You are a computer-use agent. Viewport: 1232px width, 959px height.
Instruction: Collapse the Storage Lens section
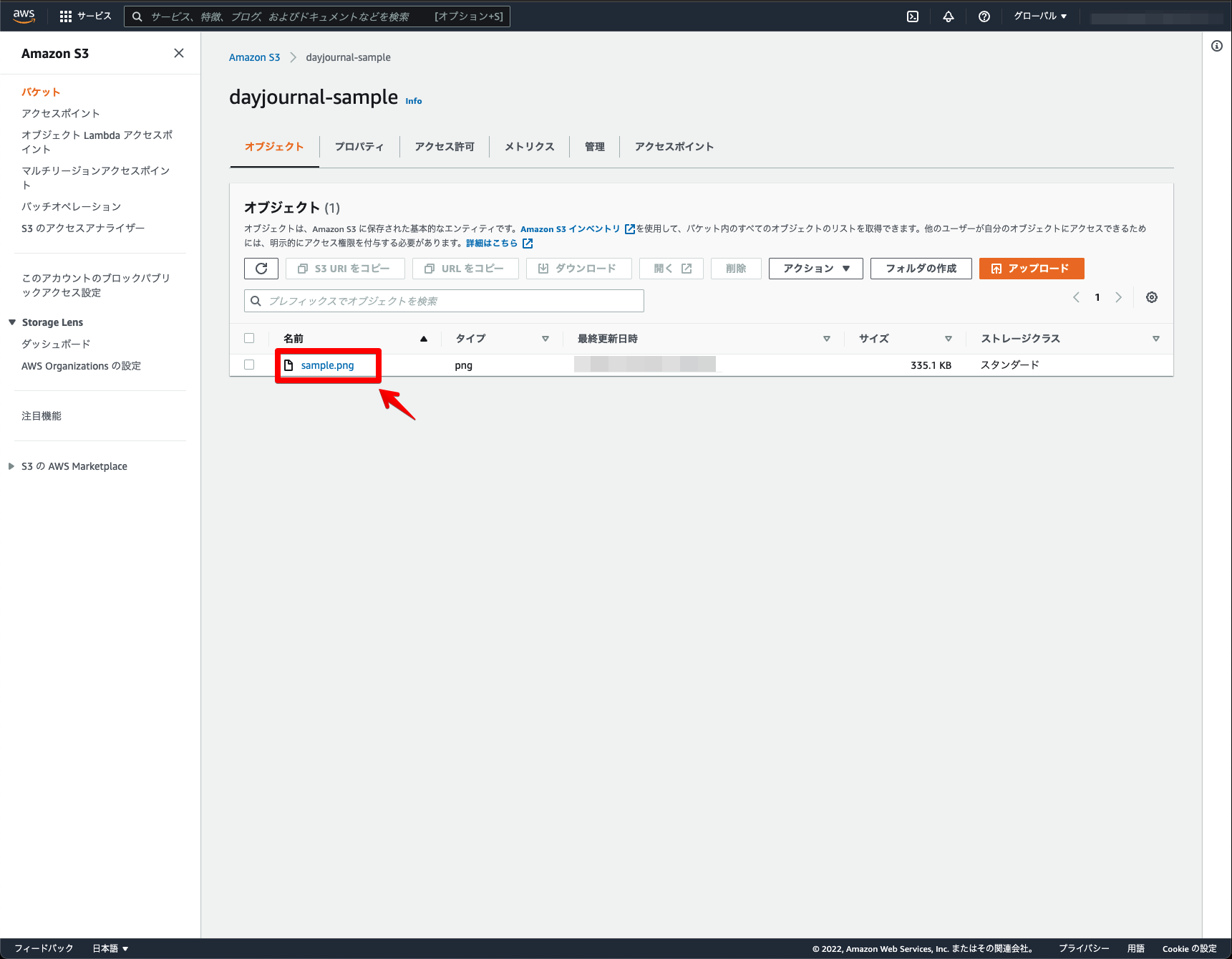click(x=12, y=322)
